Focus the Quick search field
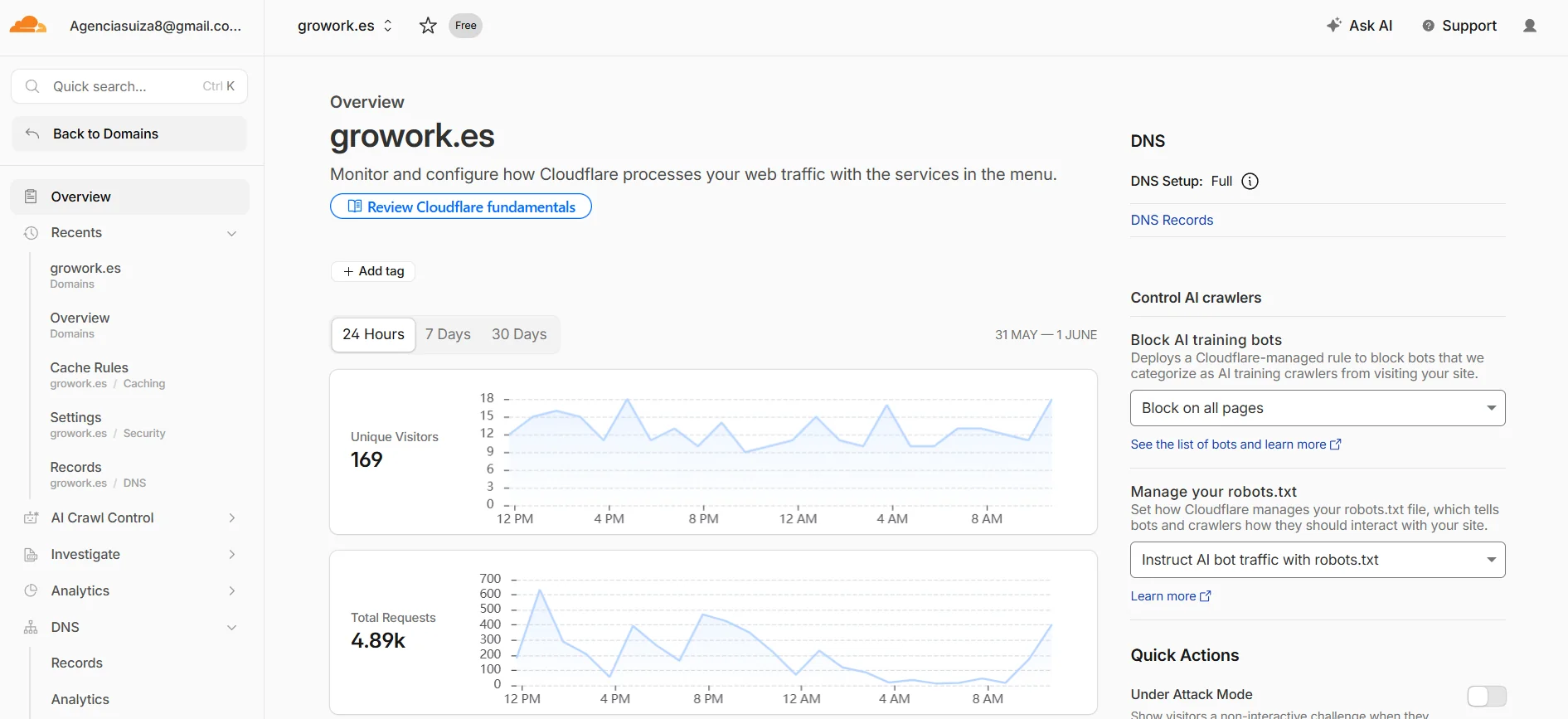The width and height of the screenshot is (1568, 719). click(x=129, y=86)
